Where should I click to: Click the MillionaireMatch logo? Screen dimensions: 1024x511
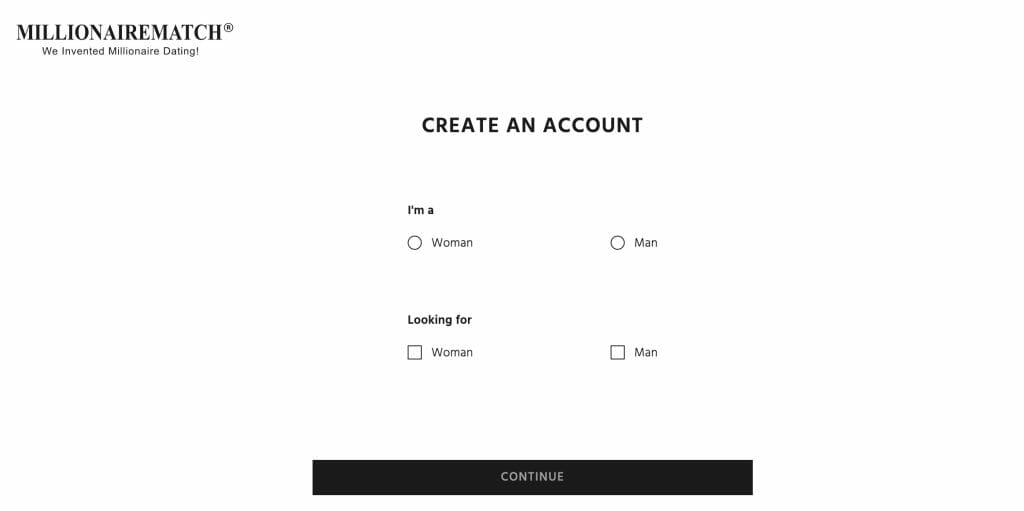click(124, 39)
